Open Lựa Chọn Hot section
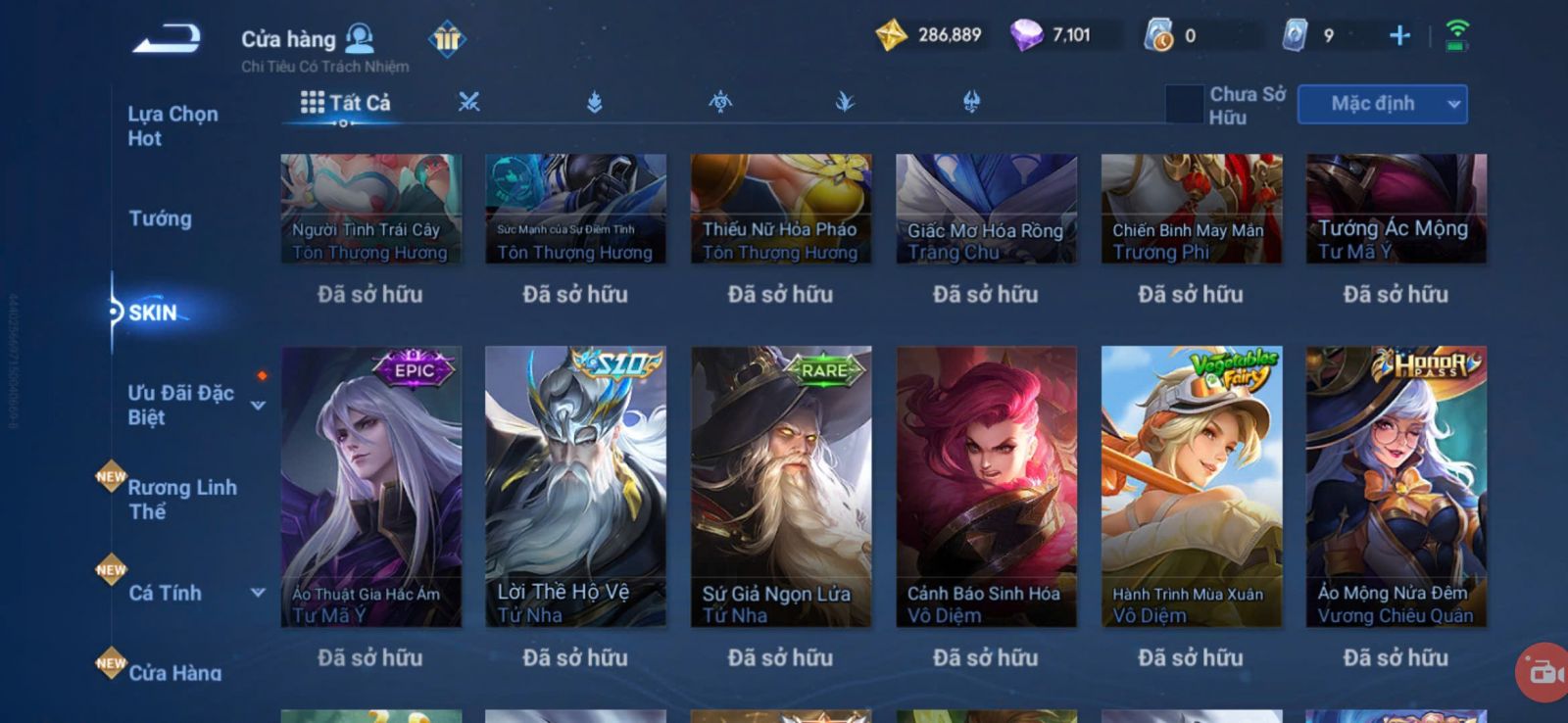The image size is (1568, 723). click(x=173, y=125)
